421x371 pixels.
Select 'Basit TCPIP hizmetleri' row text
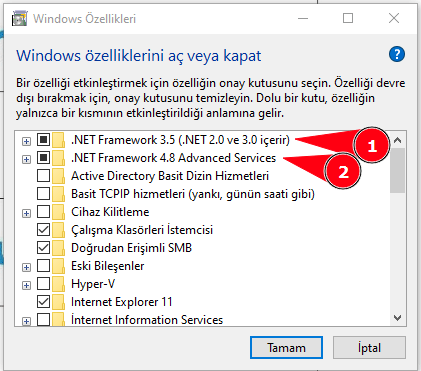(193, 194)
